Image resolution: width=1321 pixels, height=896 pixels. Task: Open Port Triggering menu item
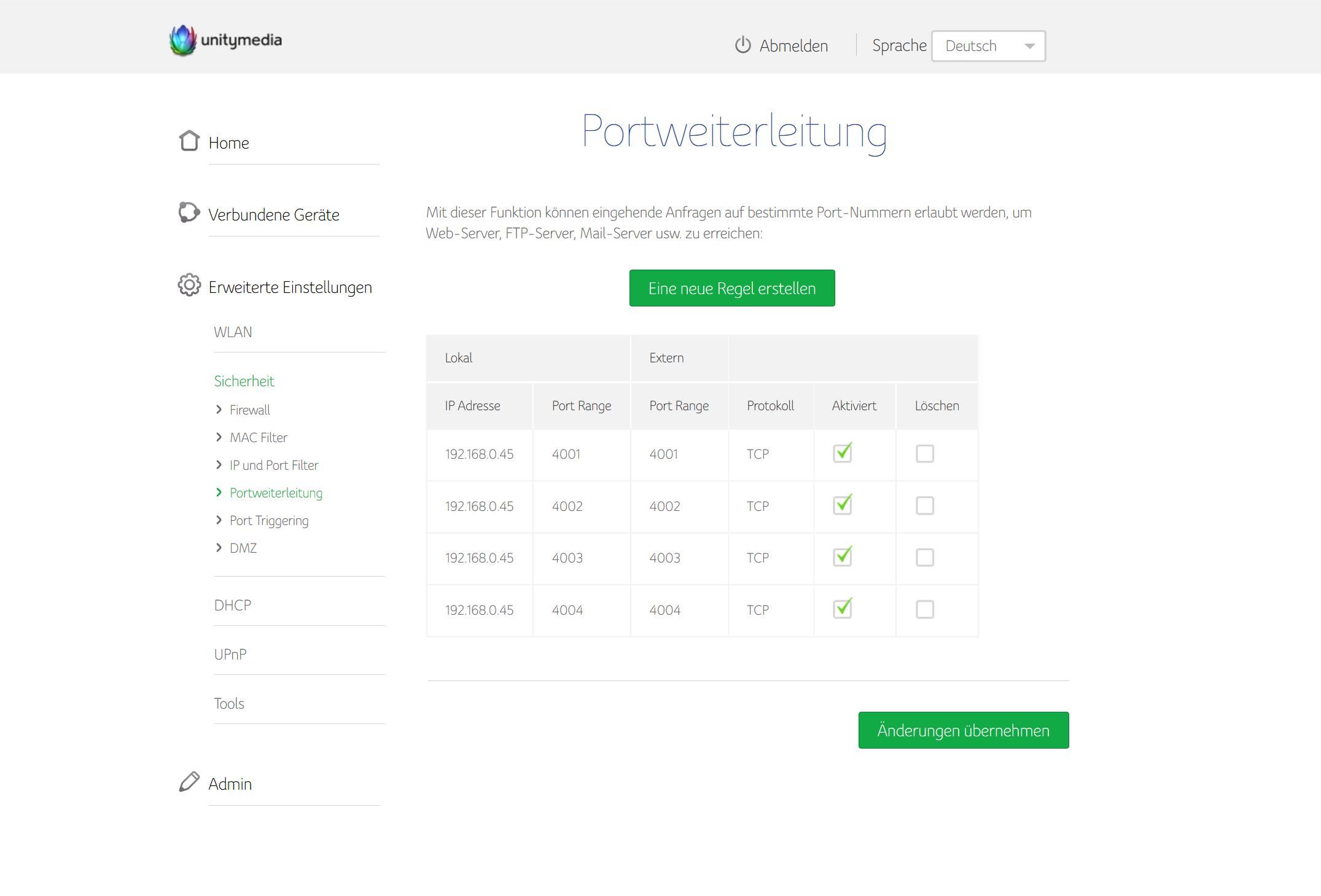click(269, 521)
